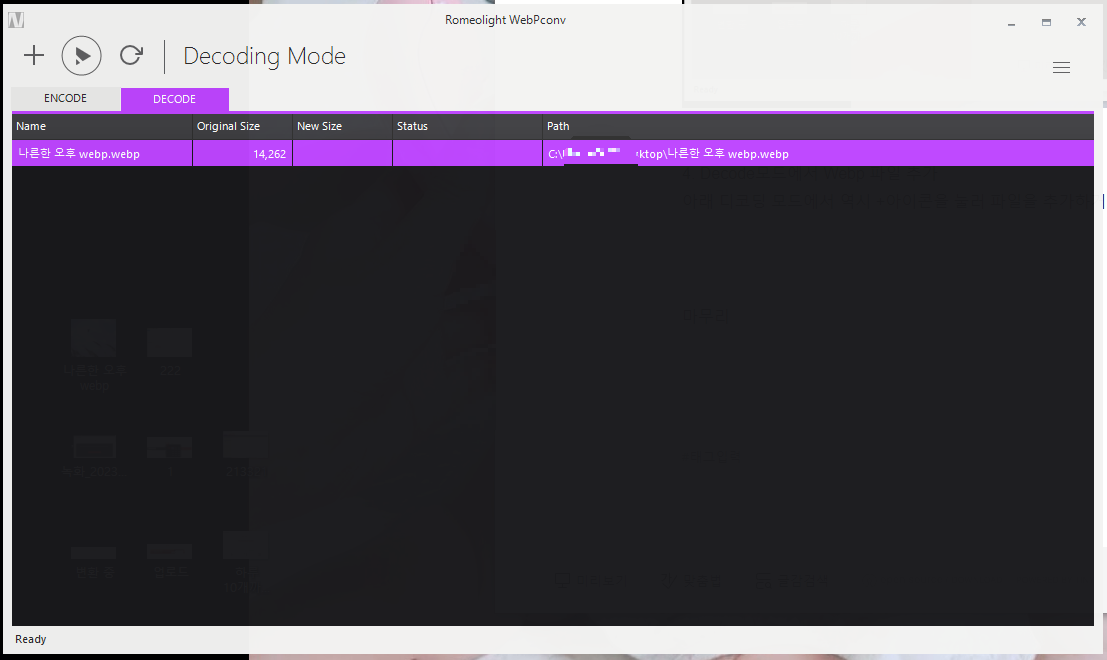Close the Romeolight WebPconv window
Image resolution: width=1107 pixels, height=660 pixels.
1081,22
